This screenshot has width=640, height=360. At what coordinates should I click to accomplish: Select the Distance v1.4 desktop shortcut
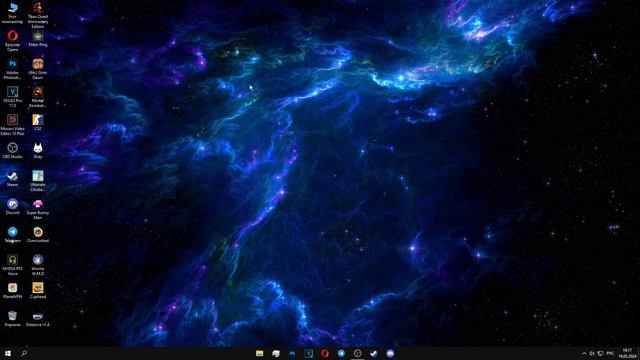pyautogui.click(x=38, y=319)
